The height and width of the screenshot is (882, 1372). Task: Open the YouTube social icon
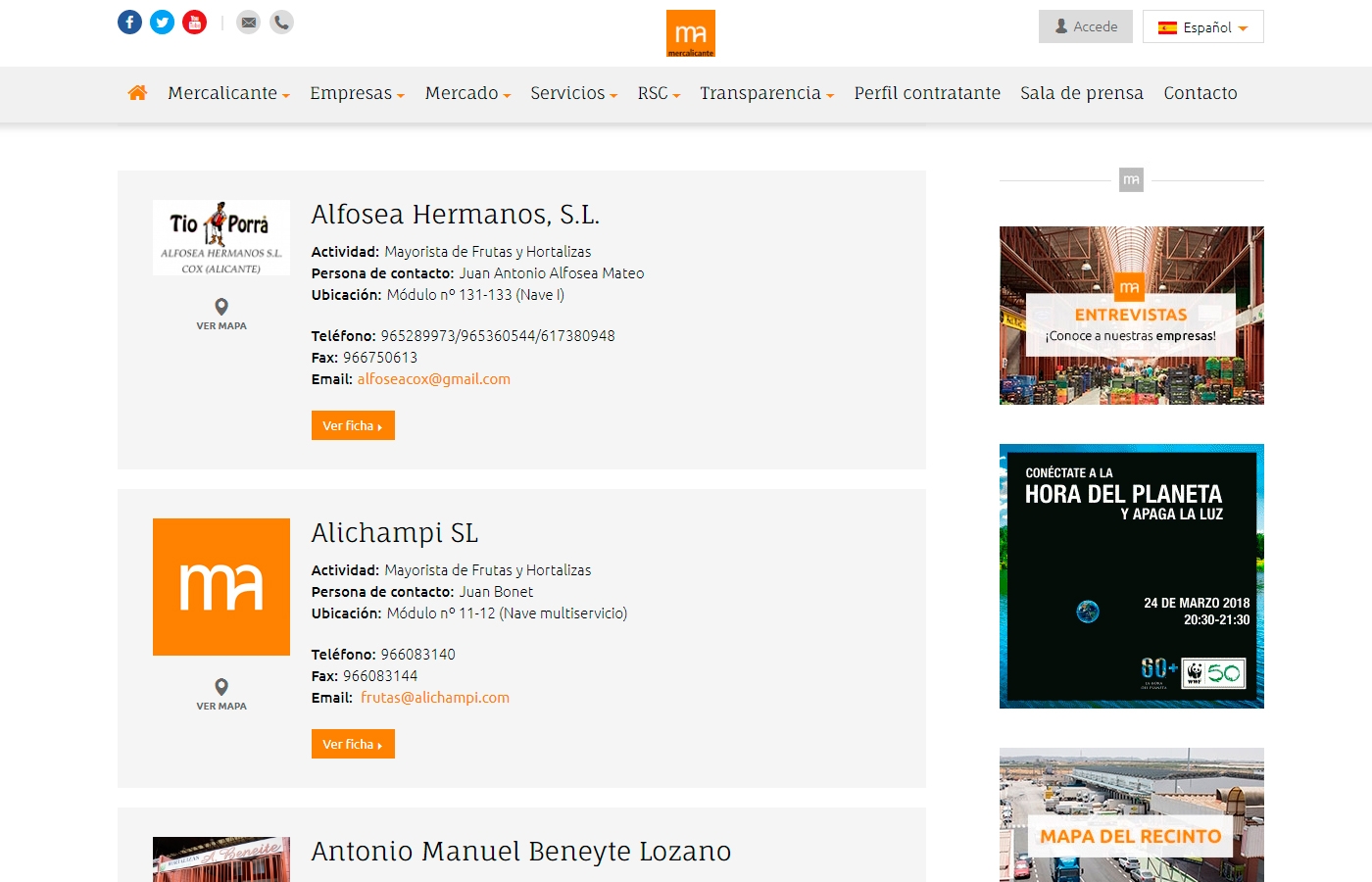click(195, 22)
